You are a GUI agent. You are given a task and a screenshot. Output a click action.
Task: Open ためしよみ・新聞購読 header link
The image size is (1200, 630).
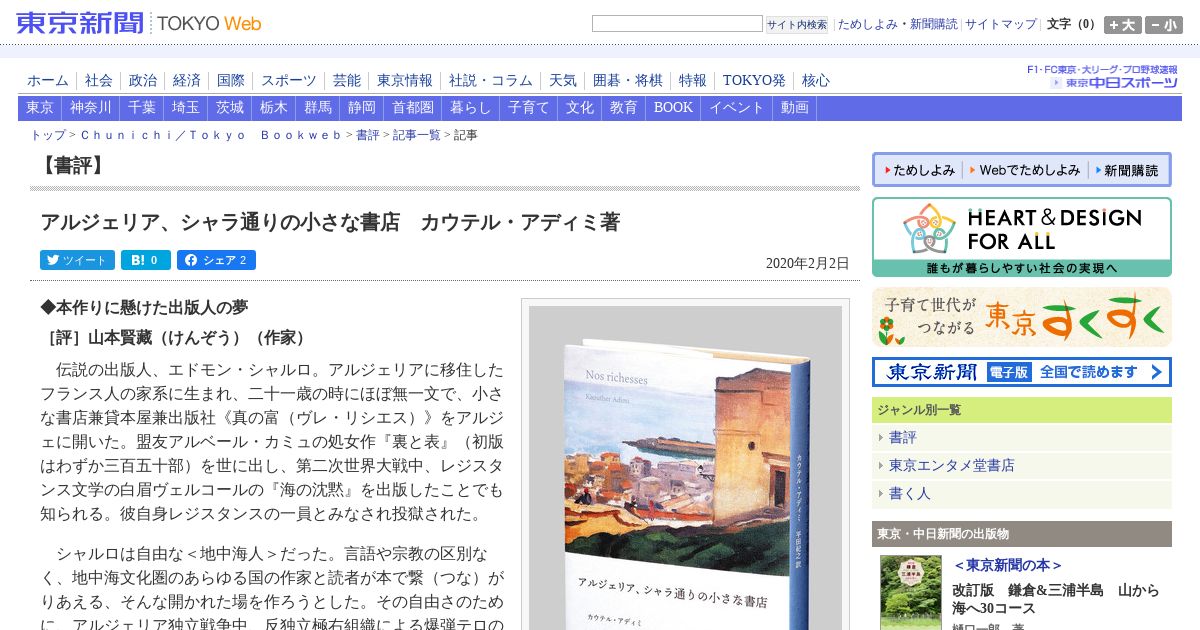click(x=897, y=24)
